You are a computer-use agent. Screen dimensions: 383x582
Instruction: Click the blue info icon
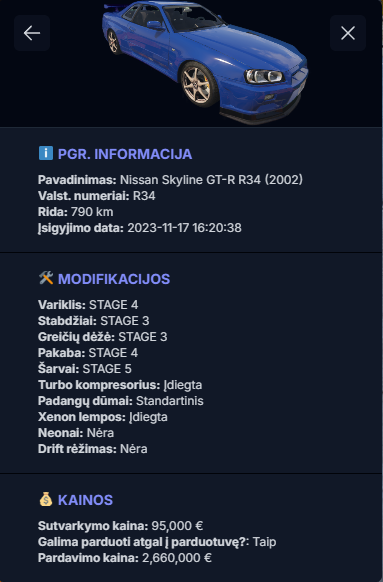click(46, 153)
